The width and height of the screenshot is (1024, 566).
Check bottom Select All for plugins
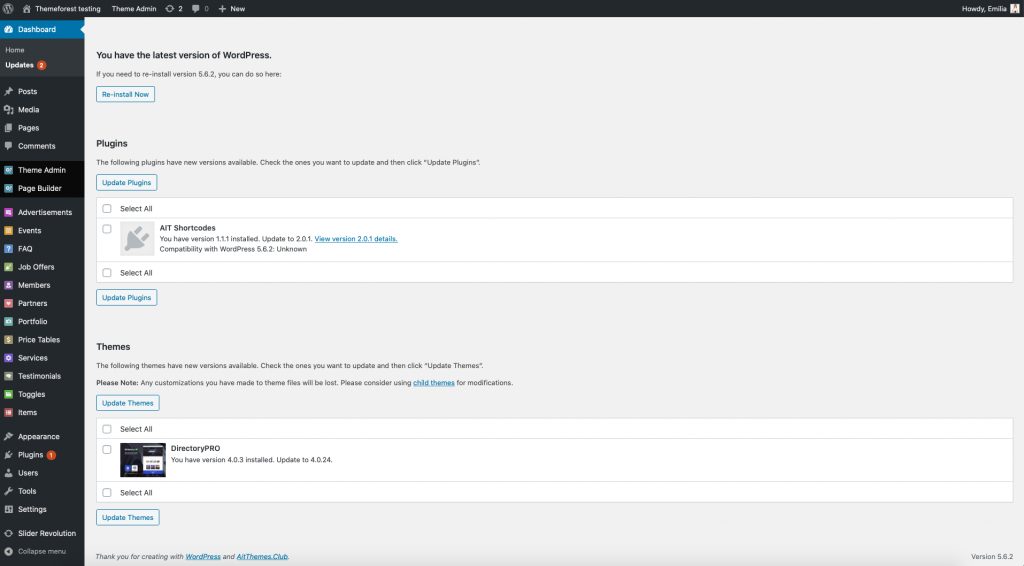[107, 273]
